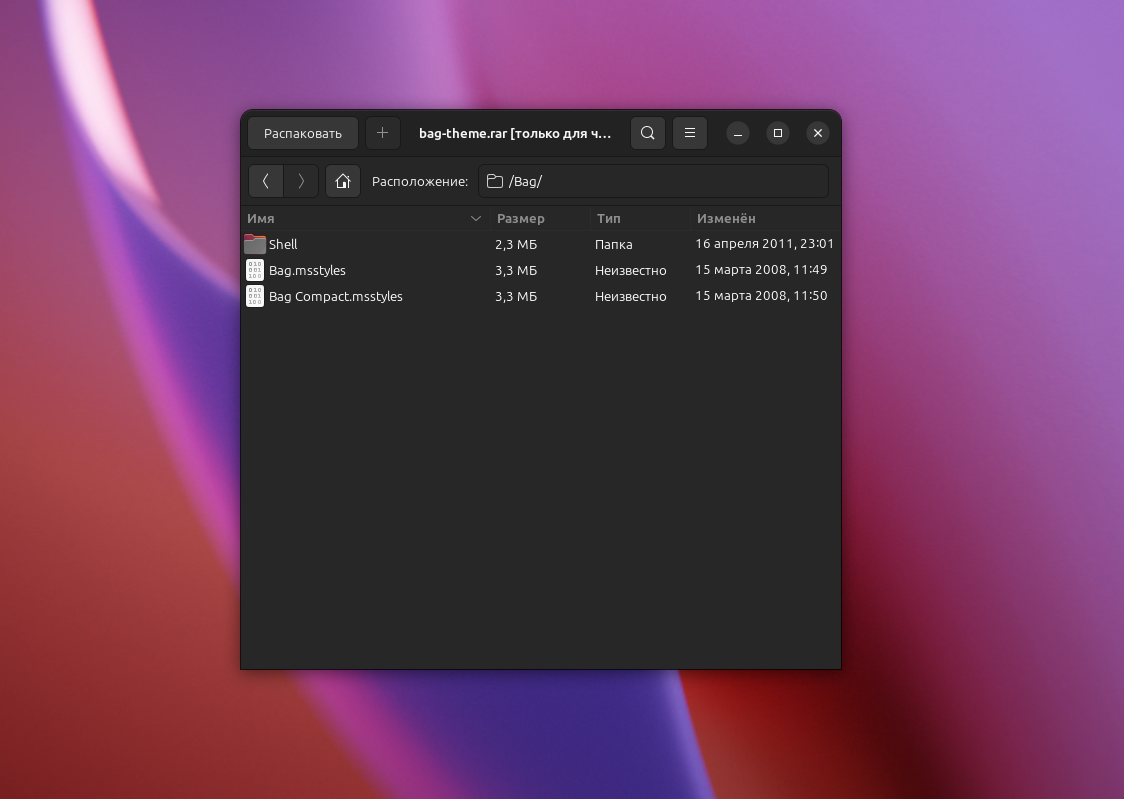Open the hamburger main menu
1124x799 pixels.
tap(690, 133)
